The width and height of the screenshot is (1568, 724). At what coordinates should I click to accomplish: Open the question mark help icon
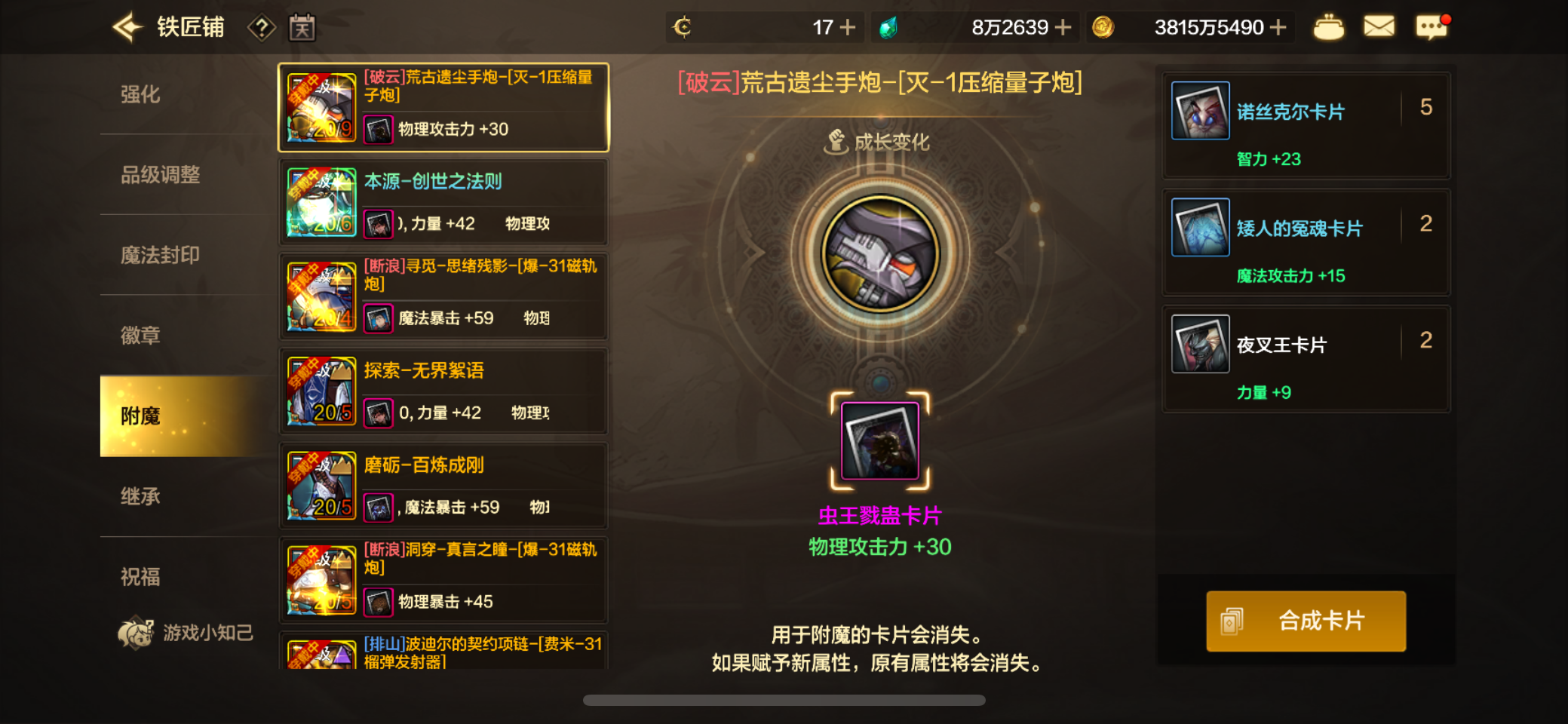(x=262, y=29)
